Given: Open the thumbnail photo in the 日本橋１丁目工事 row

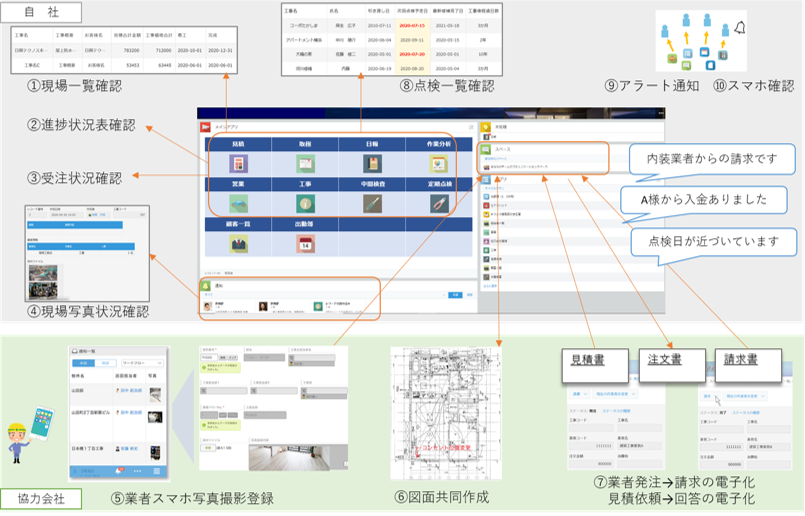Looking at the screenshot, I should [156, 453].
